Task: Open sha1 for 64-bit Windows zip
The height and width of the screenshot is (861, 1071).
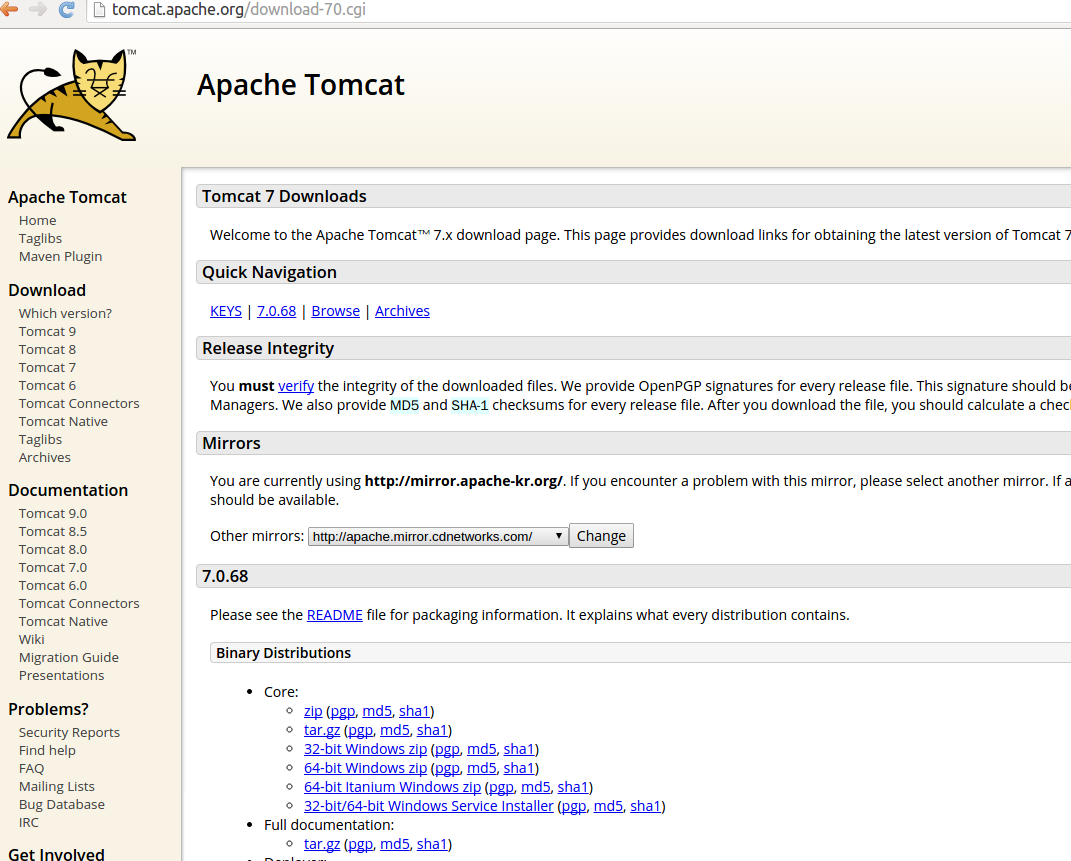Action: (519, 768)
